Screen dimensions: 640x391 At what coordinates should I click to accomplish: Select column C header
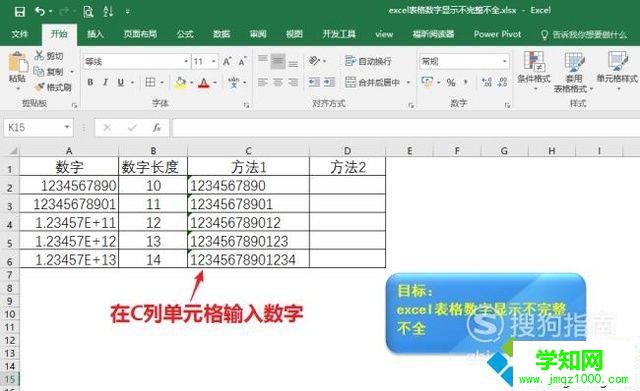pyautogui.click(x=248, y=151)
